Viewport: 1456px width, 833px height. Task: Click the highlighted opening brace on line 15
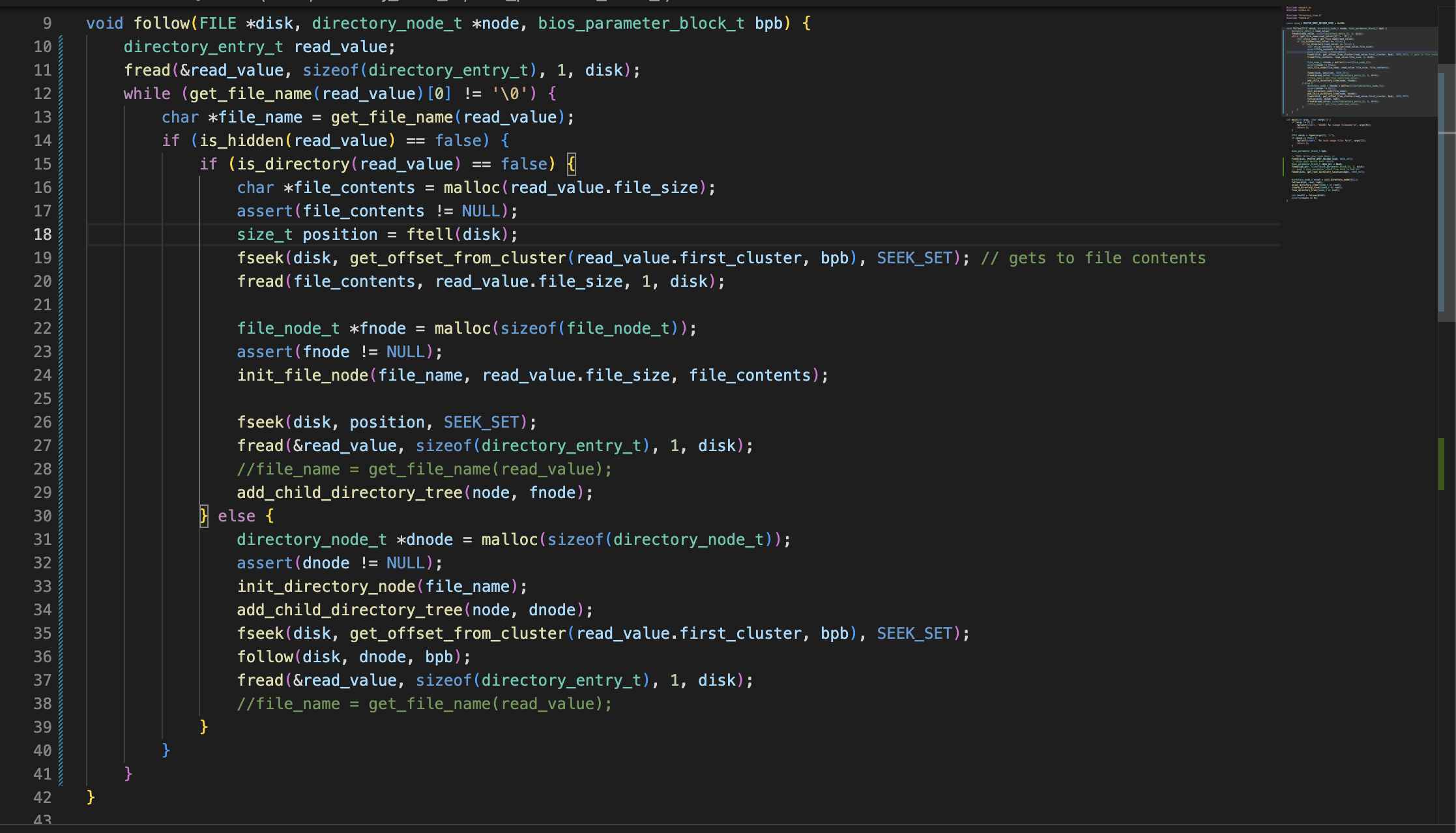click(x=571, y=164)
